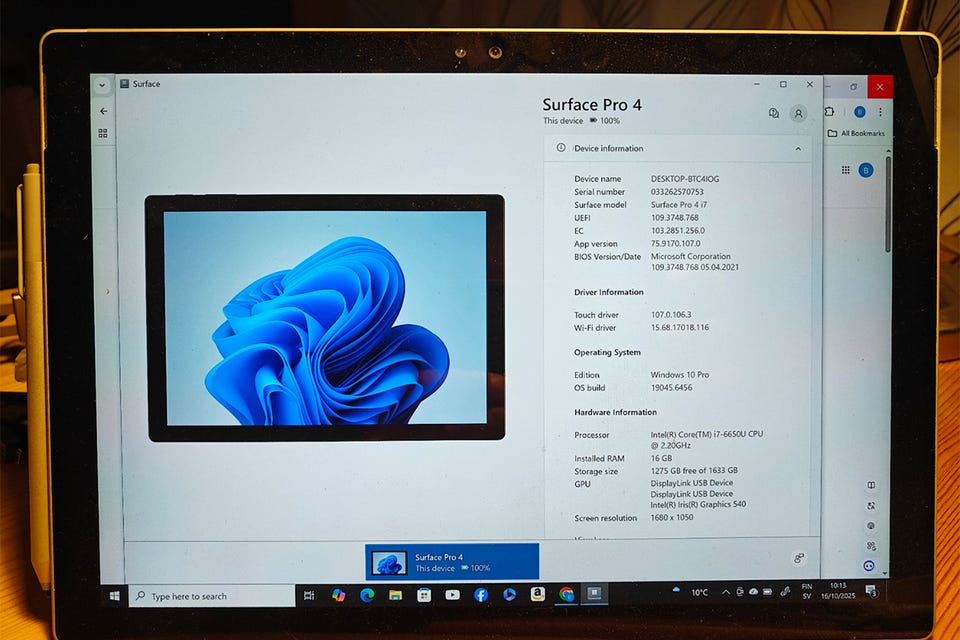Open the dropdown chevron left of Surface title
The width and height of the screenshot is (960, 640).
point(102,85)
